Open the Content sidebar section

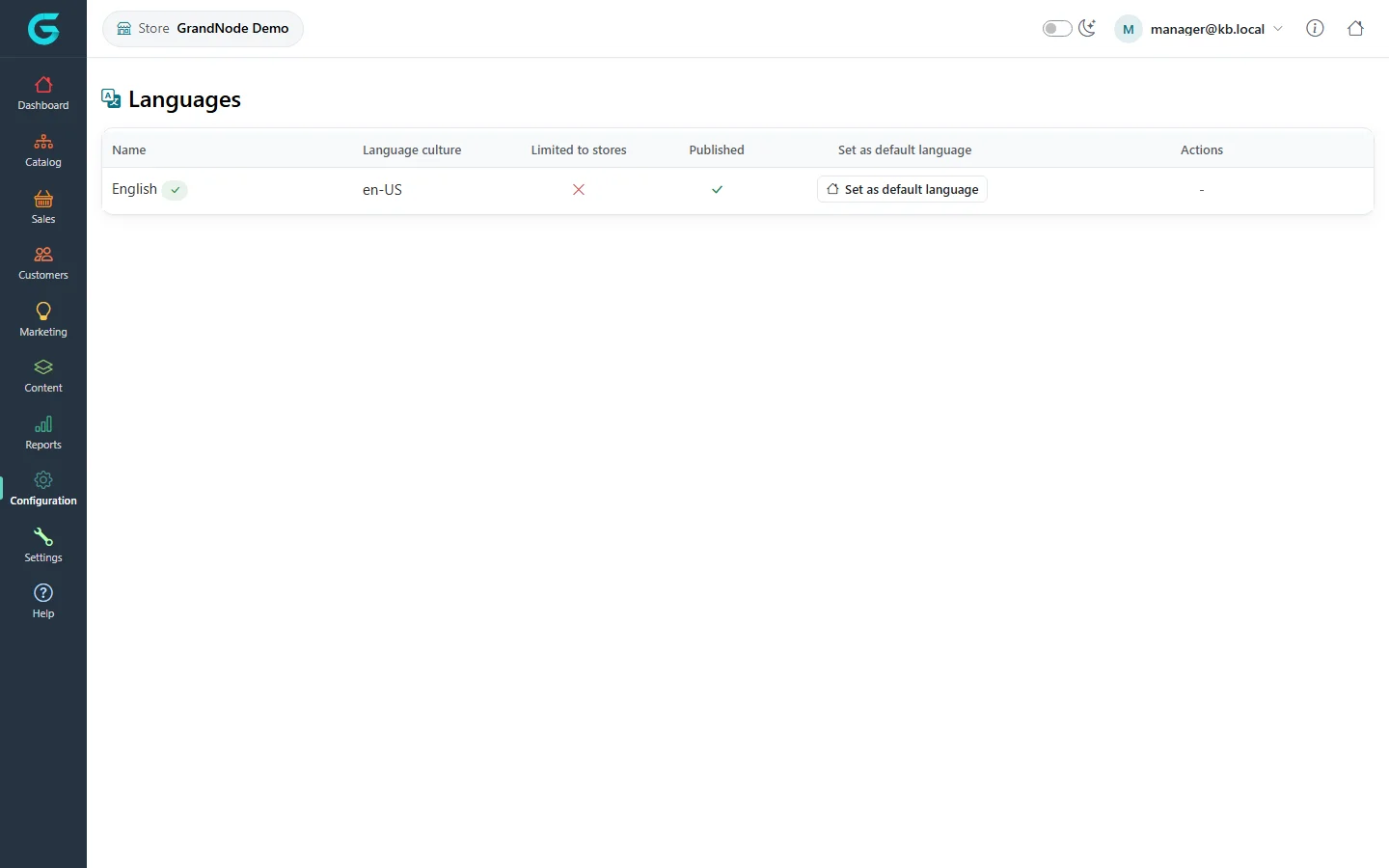43,376
